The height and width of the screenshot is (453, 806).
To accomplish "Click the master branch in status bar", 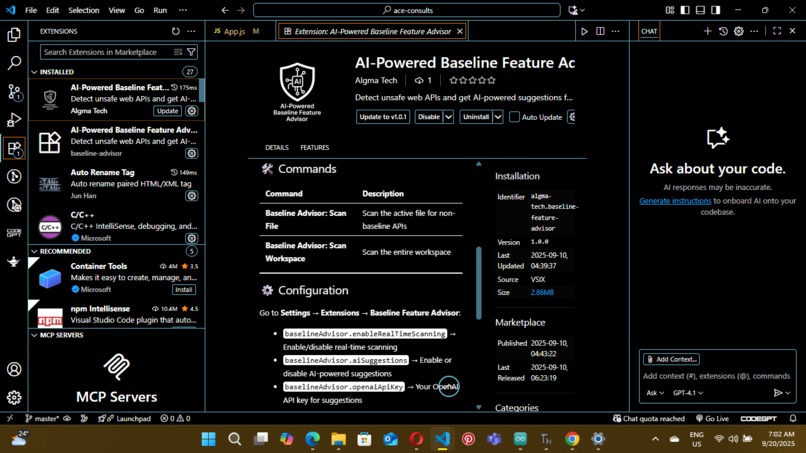I will click(42, 419).
